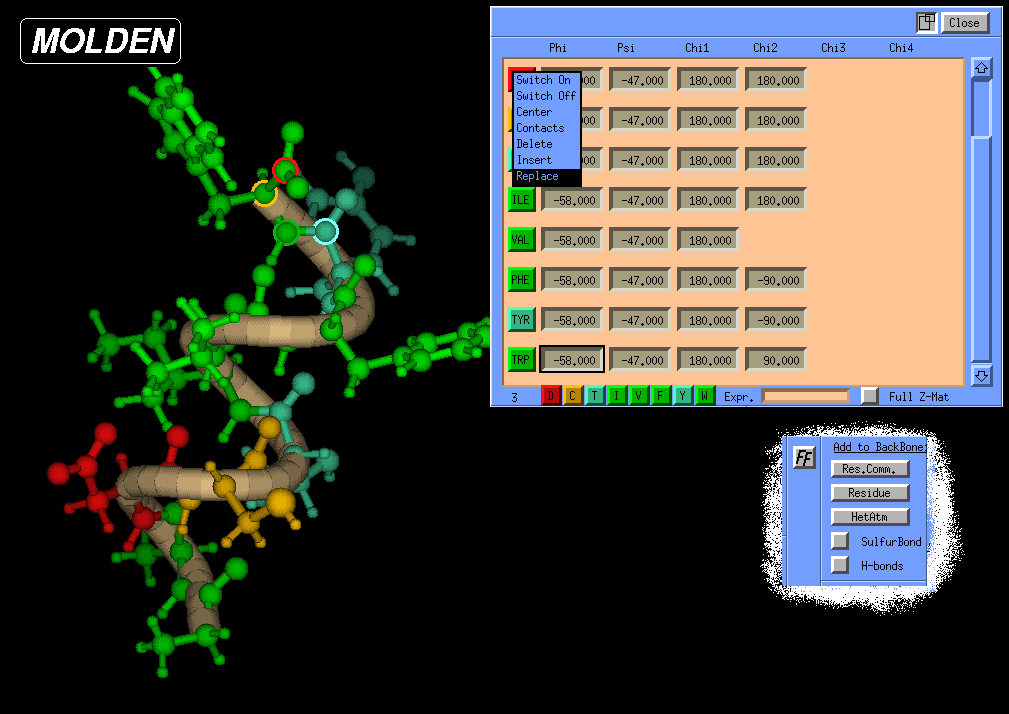Toggle the Full Z-Mat checkbox

(x=870, y=396)
